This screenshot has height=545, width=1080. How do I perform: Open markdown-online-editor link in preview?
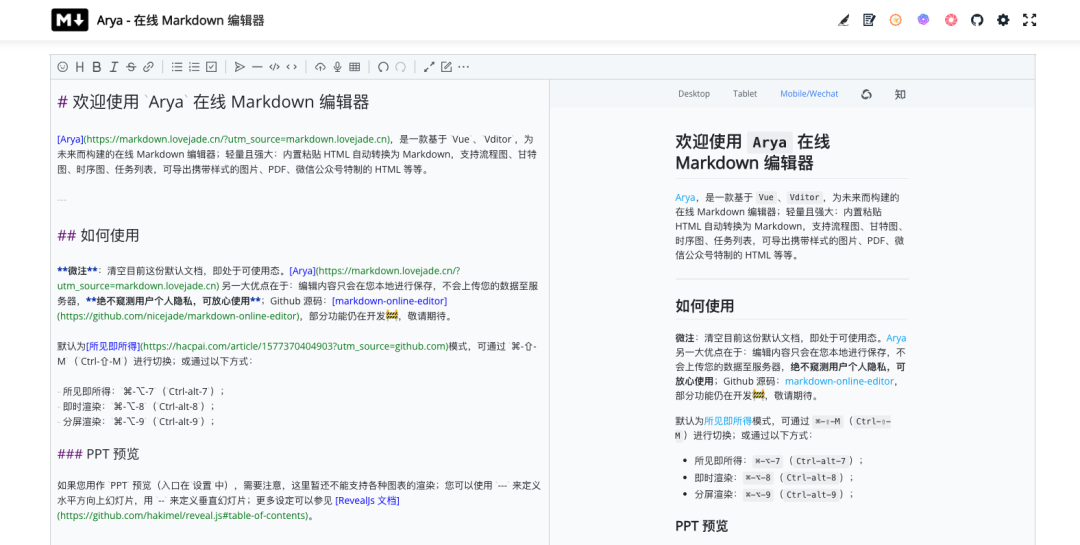point(839,381)
